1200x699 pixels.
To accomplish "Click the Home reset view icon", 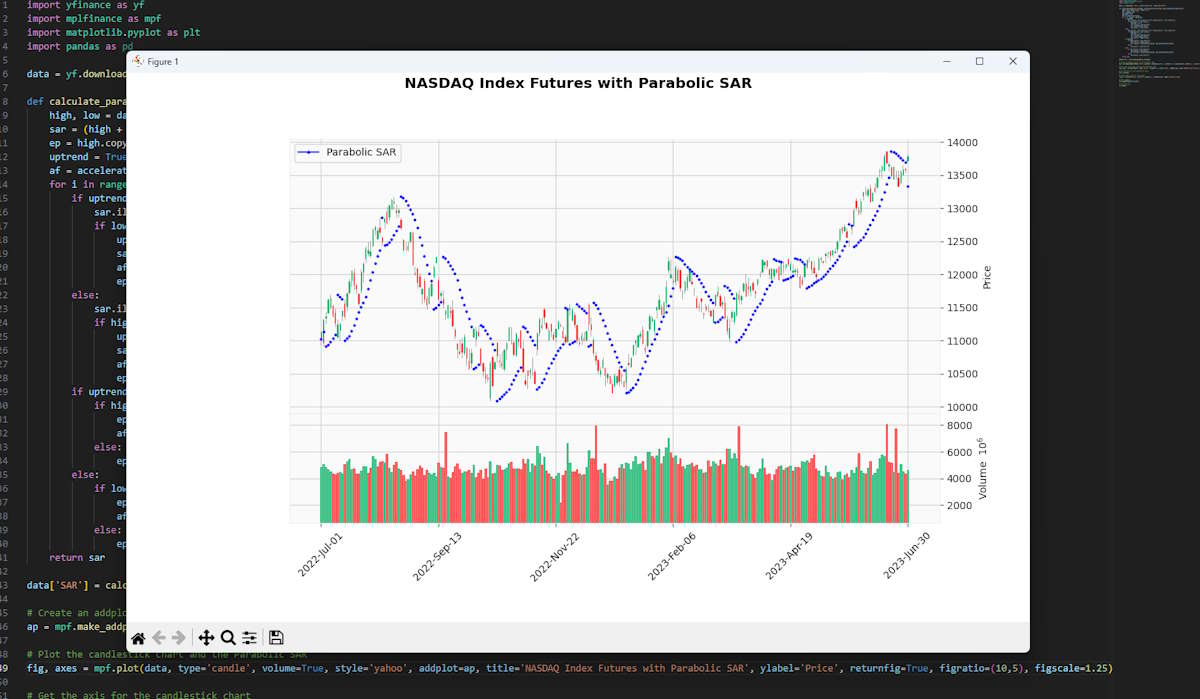I will coord(138,638).
